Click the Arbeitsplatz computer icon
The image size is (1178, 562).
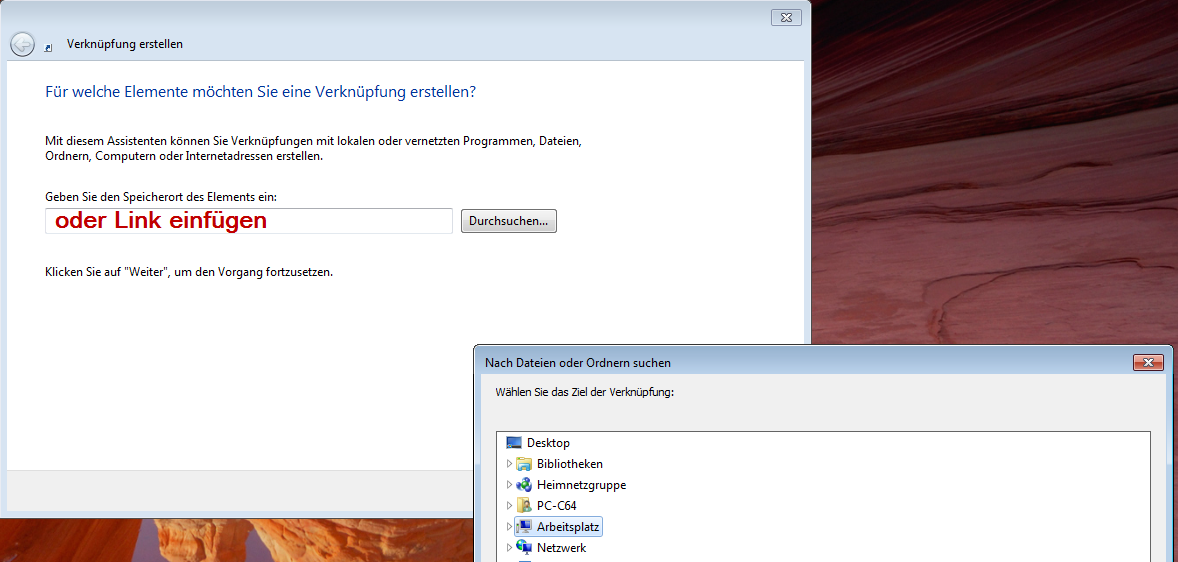coord(524,527)
